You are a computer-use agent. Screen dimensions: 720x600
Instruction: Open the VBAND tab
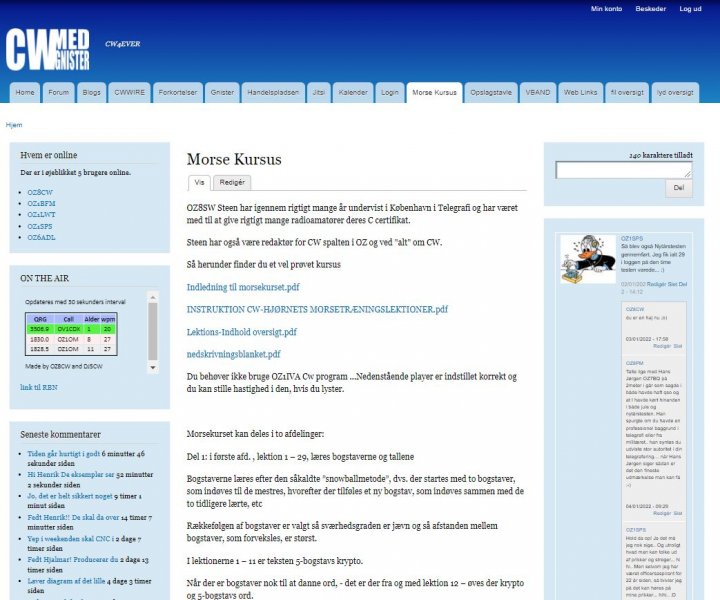(538, 93)
